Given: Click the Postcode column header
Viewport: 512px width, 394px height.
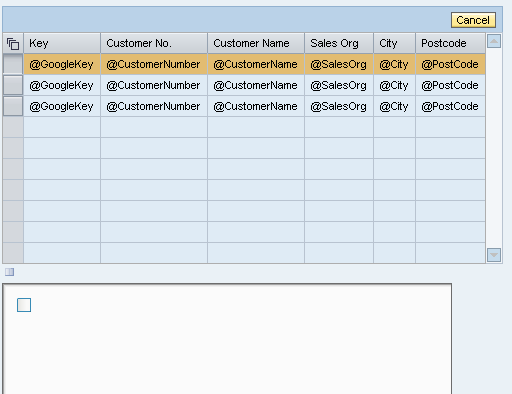Looking at the screenshot, I should pos(450,43).
